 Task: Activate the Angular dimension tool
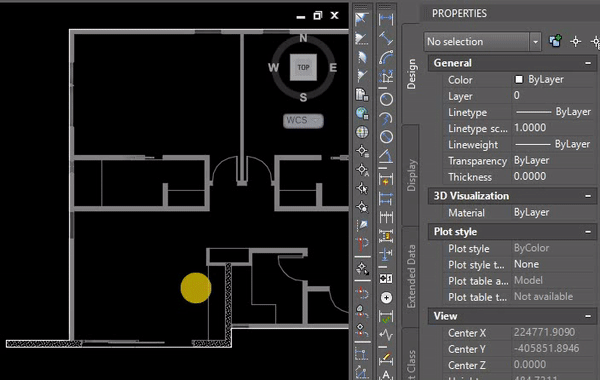[x=386, y=156]
